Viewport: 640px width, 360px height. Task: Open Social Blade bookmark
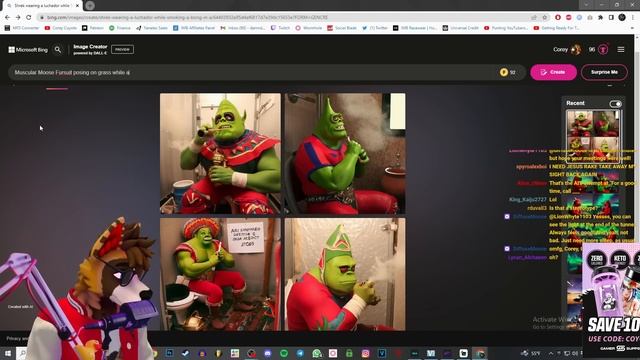342,28
